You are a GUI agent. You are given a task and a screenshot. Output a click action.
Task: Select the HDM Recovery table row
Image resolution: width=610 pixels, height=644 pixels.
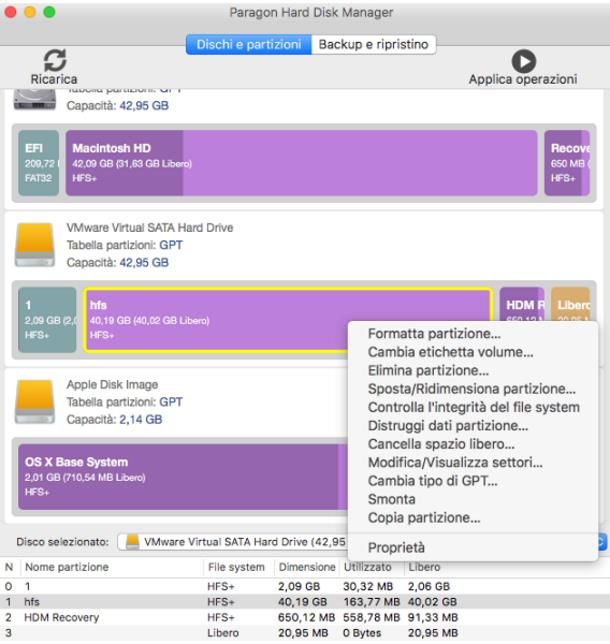pyautogui.click(x=305, y=617)
